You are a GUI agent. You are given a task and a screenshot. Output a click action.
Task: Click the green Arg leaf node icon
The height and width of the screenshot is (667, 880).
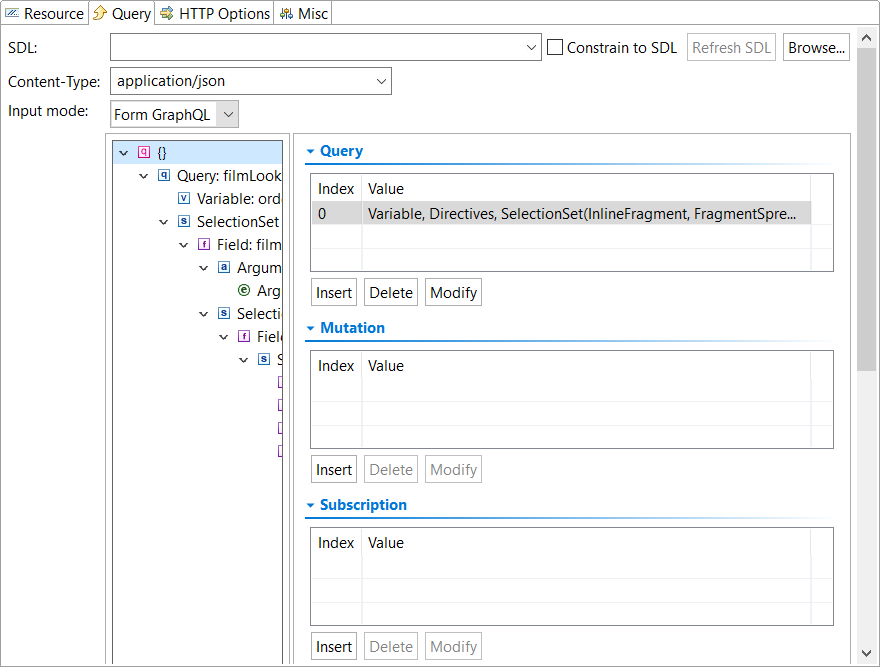(244, 290)
